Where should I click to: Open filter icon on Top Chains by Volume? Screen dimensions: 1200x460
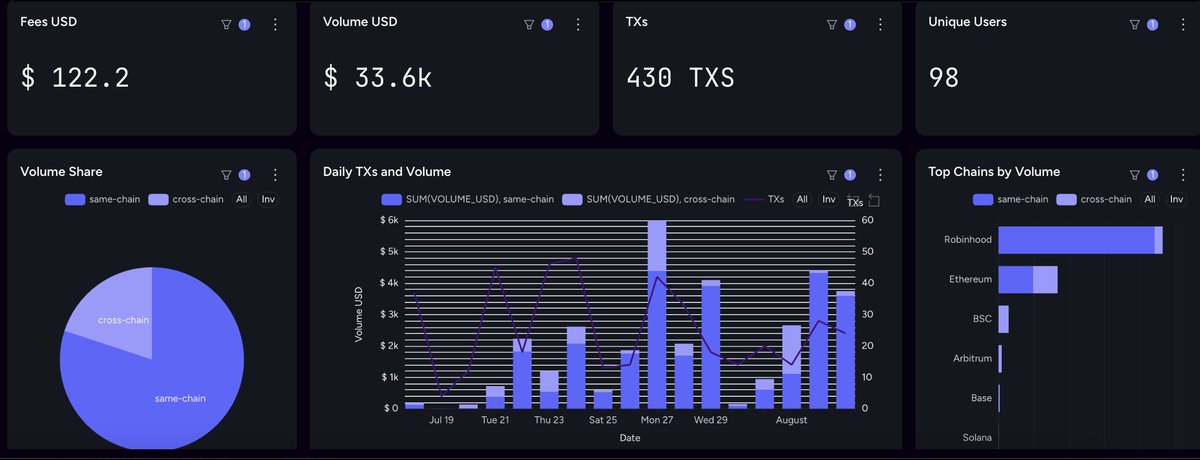pyautogui.click(x=1134, y=174)
